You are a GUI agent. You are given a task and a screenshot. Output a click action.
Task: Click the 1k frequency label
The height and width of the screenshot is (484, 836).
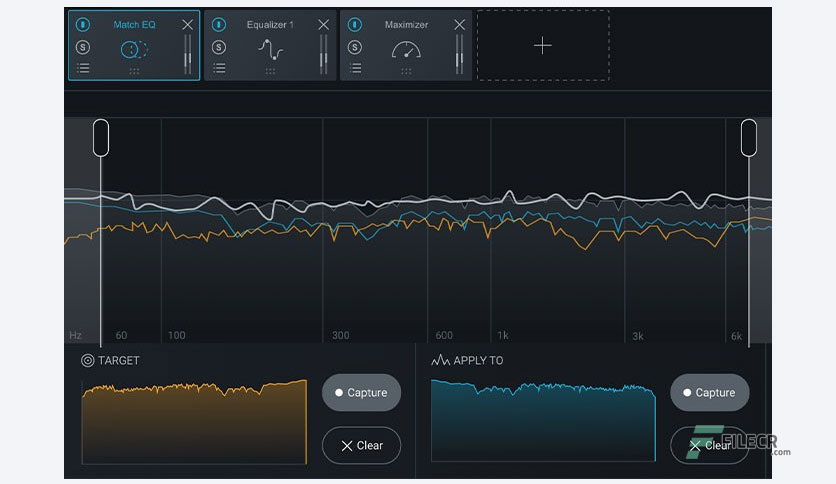click(503, 335)
